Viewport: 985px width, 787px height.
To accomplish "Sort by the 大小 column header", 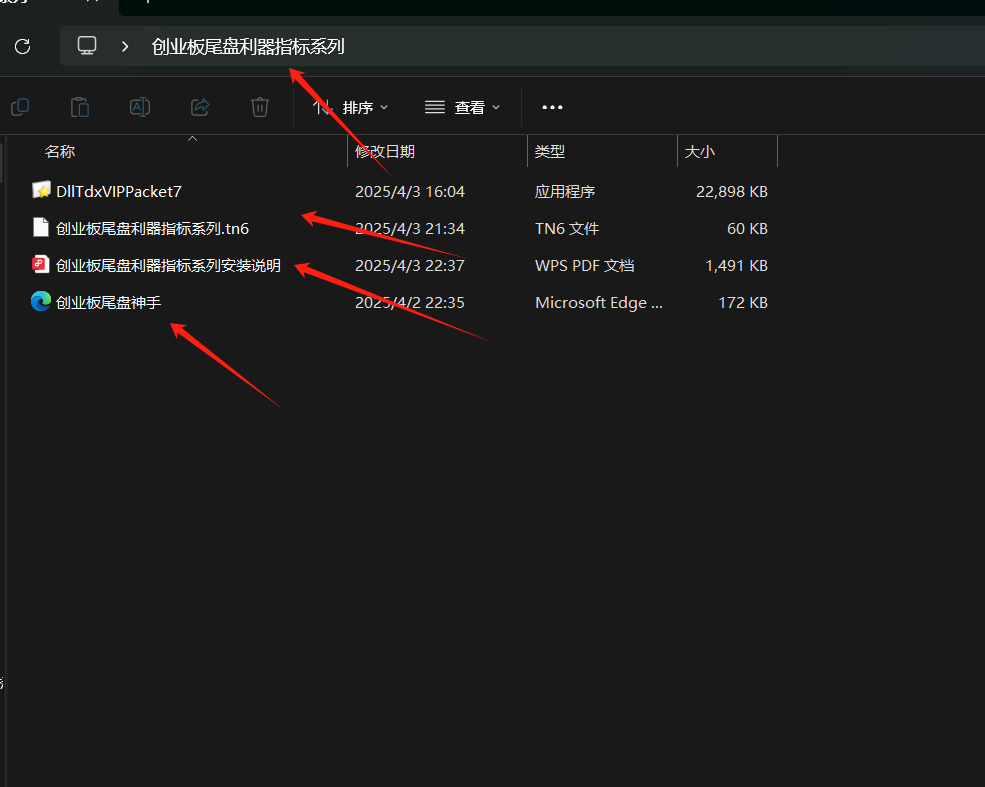I will pyautogui.click(x=700, y=152).
